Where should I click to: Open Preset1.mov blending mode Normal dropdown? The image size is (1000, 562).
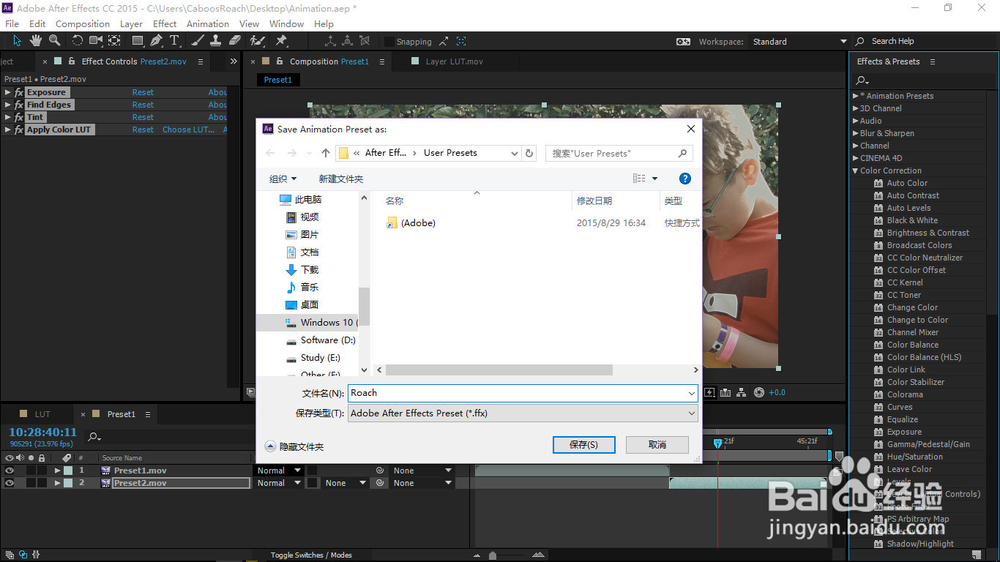[x=278, y=470]
